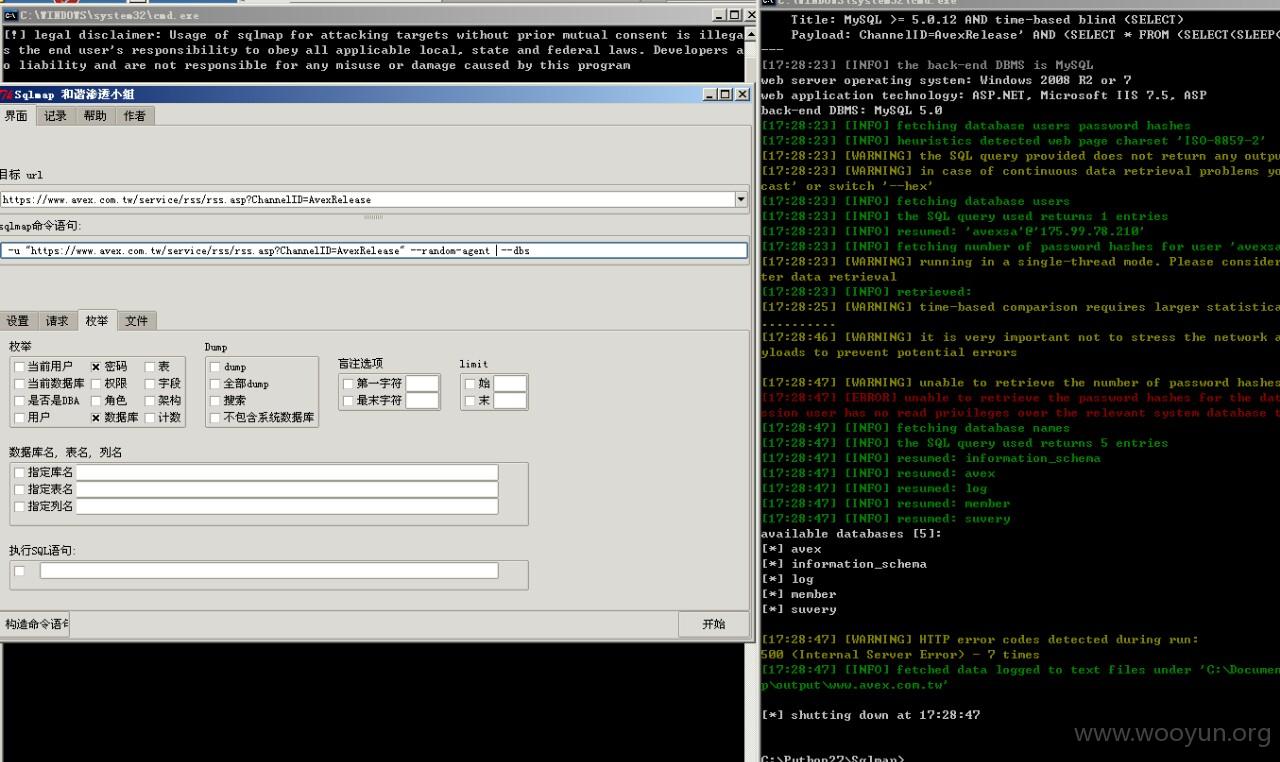This screenshot has width=1280, height=762.
Task: Enable the 角色 checkbox
Action: click(96, 401)
